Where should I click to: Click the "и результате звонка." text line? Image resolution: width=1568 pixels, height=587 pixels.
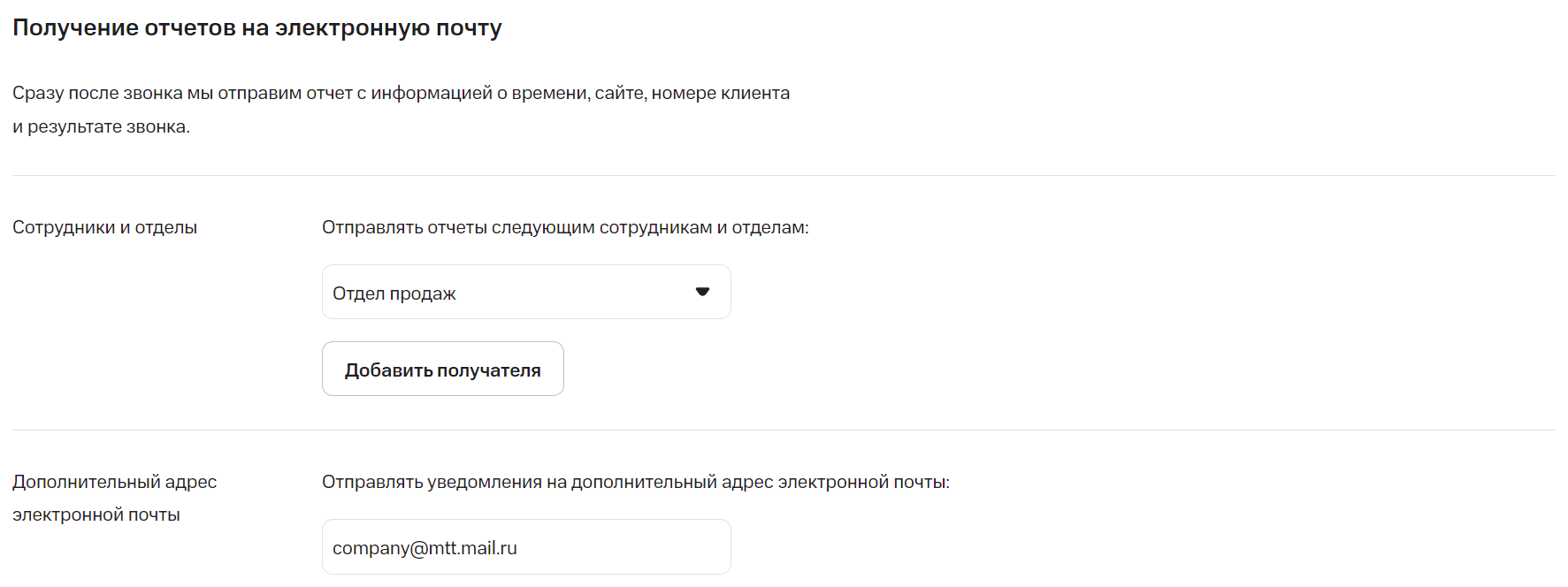(x=101, y=126)
